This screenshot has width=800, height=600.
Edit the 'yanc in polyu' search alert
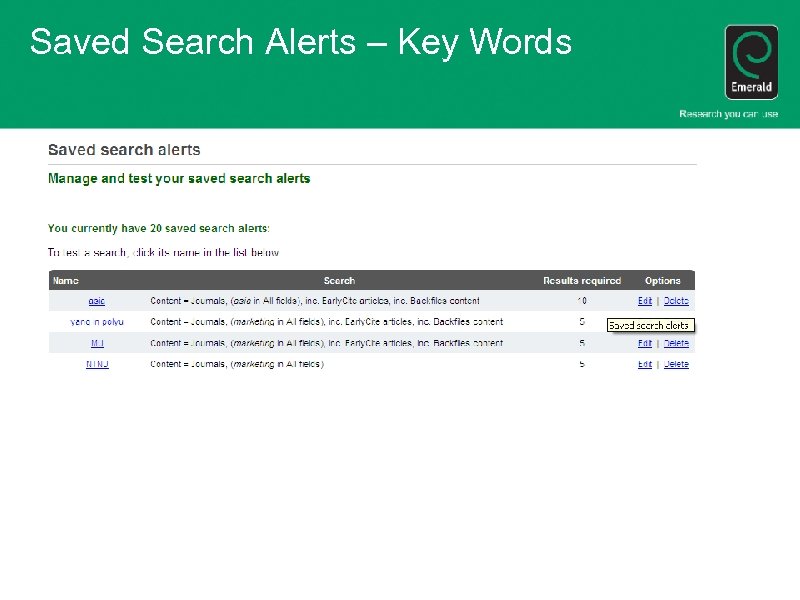644,322
